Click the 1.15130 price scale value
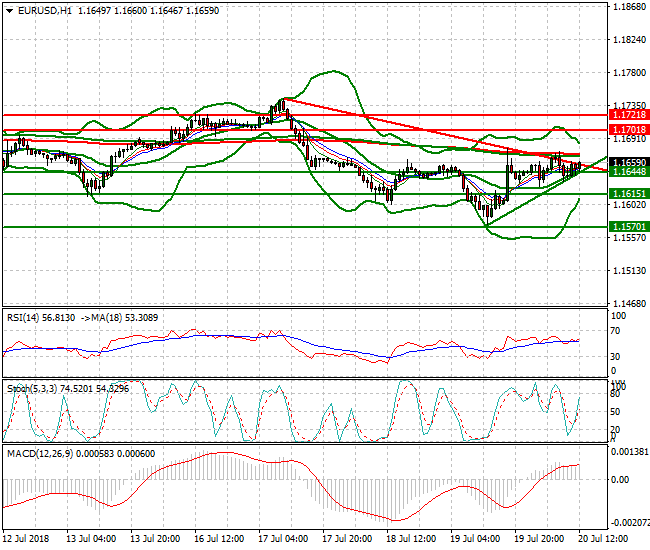Viewport: 650px width, 550px height. pos(630,271)
